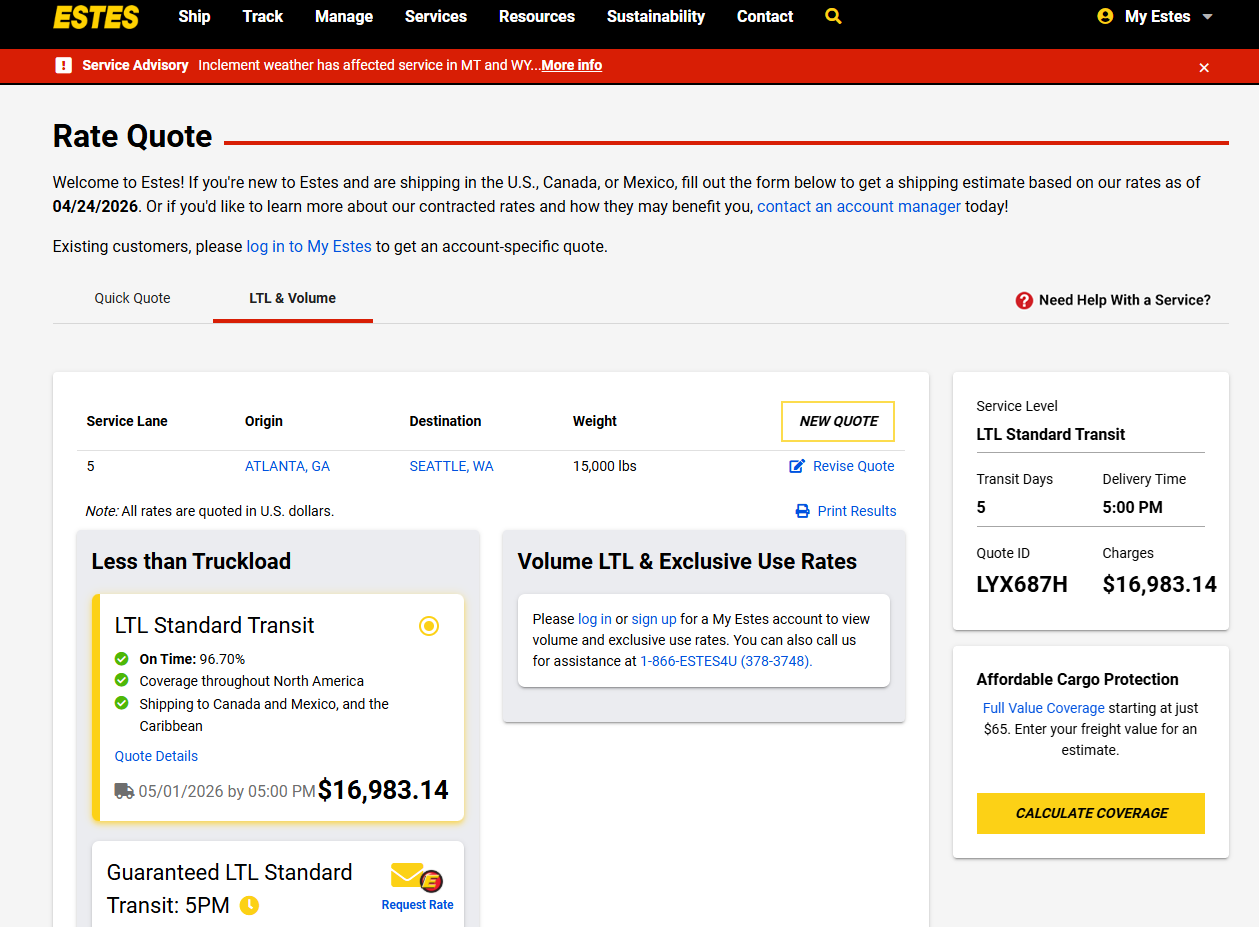Open the Track menu
This screenshot has width=1259, height=927.
tap(263, 16)
